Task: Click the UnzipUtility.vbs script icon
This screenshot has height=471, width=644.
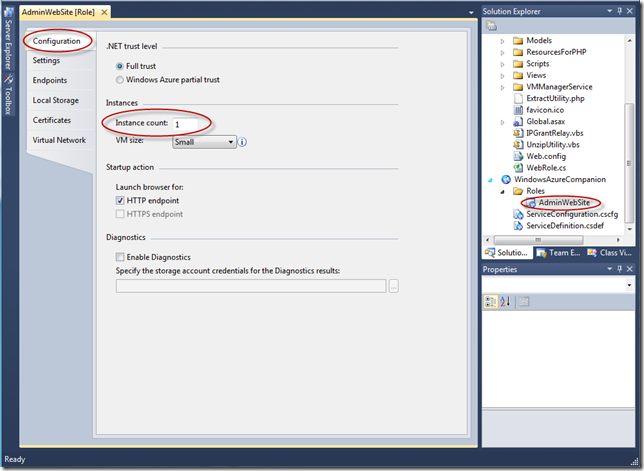Action: pyautogui.click(x=518, y=145)
